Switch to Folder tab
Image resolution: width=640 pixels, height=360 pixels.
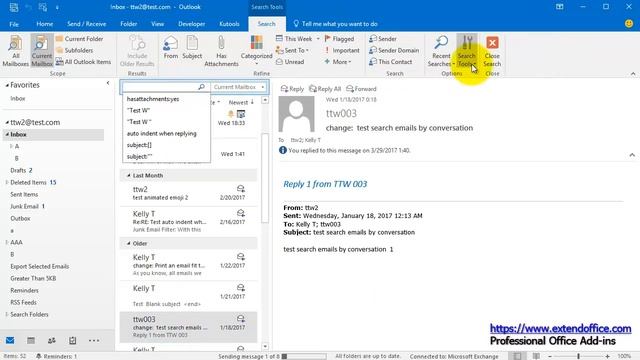pyautogui.click(x=129, y=24)
